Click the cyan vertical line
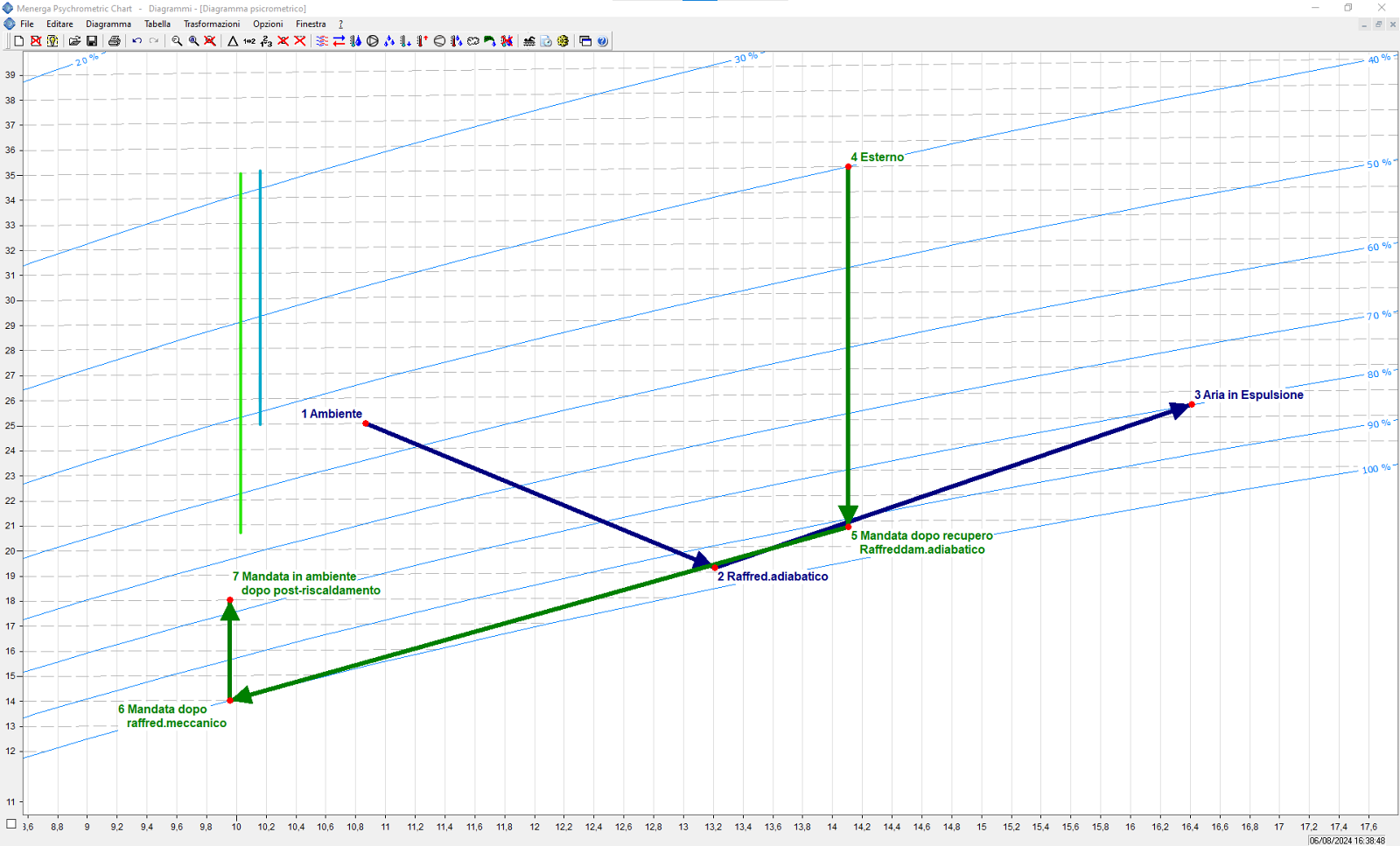Screen dimensions: 1400x846 click(x=260, y=297)
